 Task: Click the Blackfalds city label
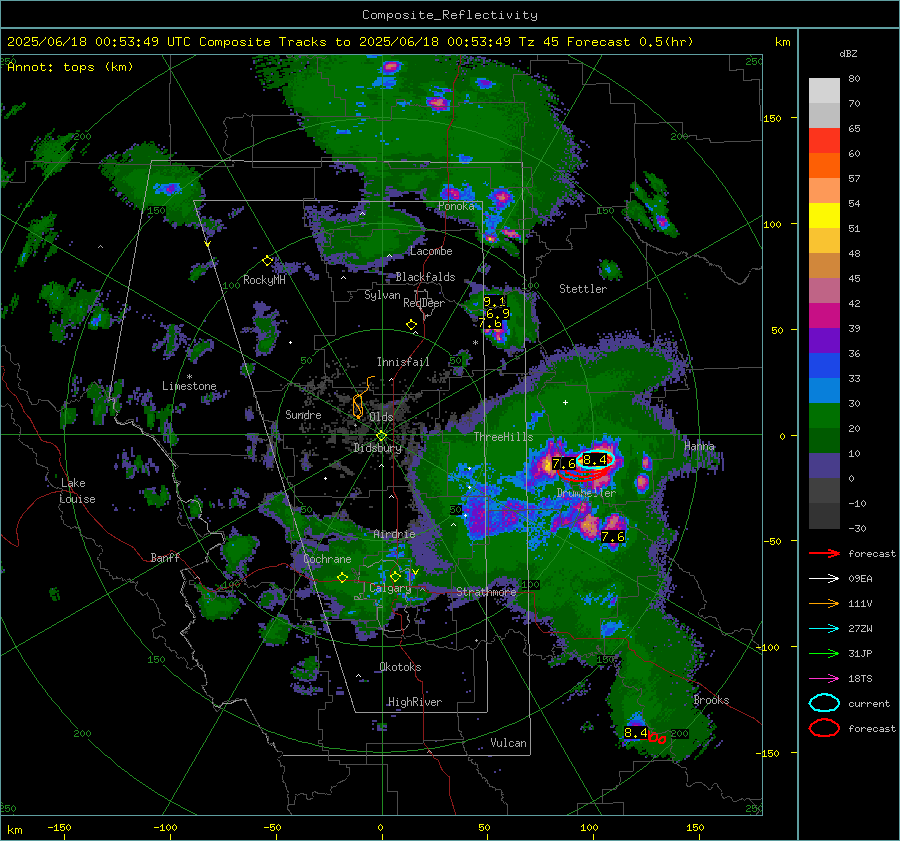(425, 277)
